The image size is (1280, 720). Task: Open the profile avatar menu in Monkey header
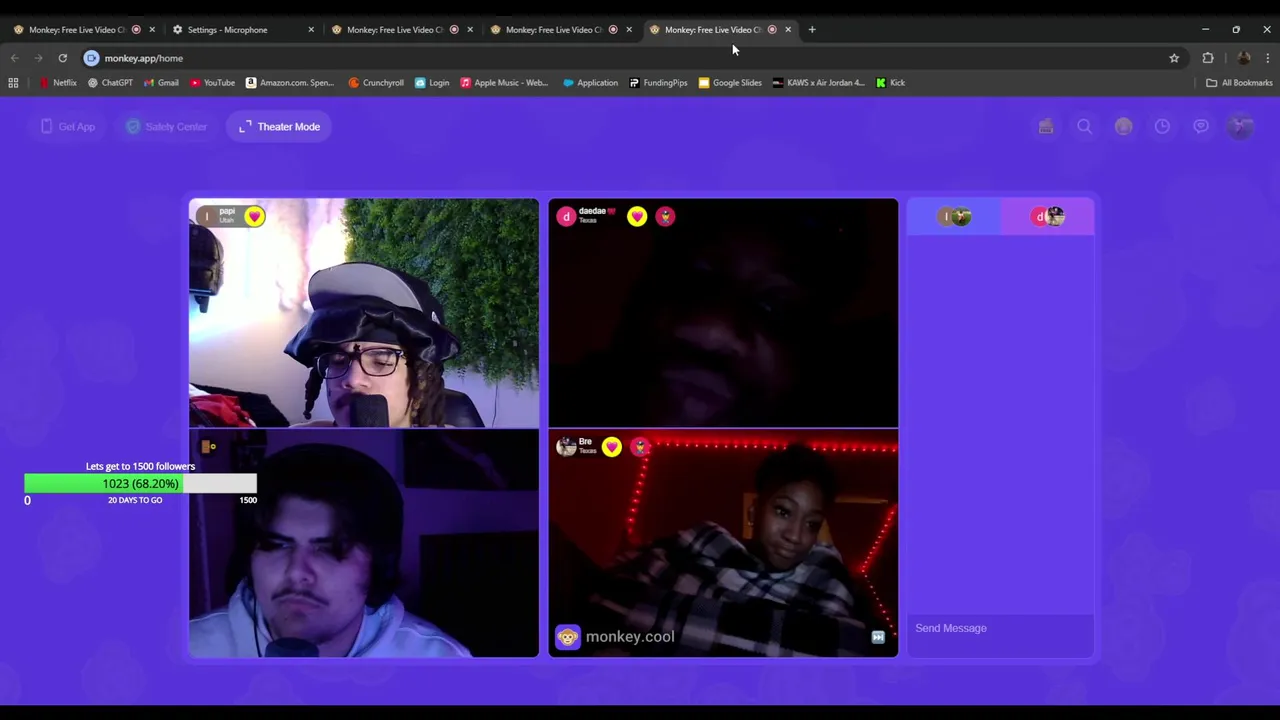(1240, 127)
